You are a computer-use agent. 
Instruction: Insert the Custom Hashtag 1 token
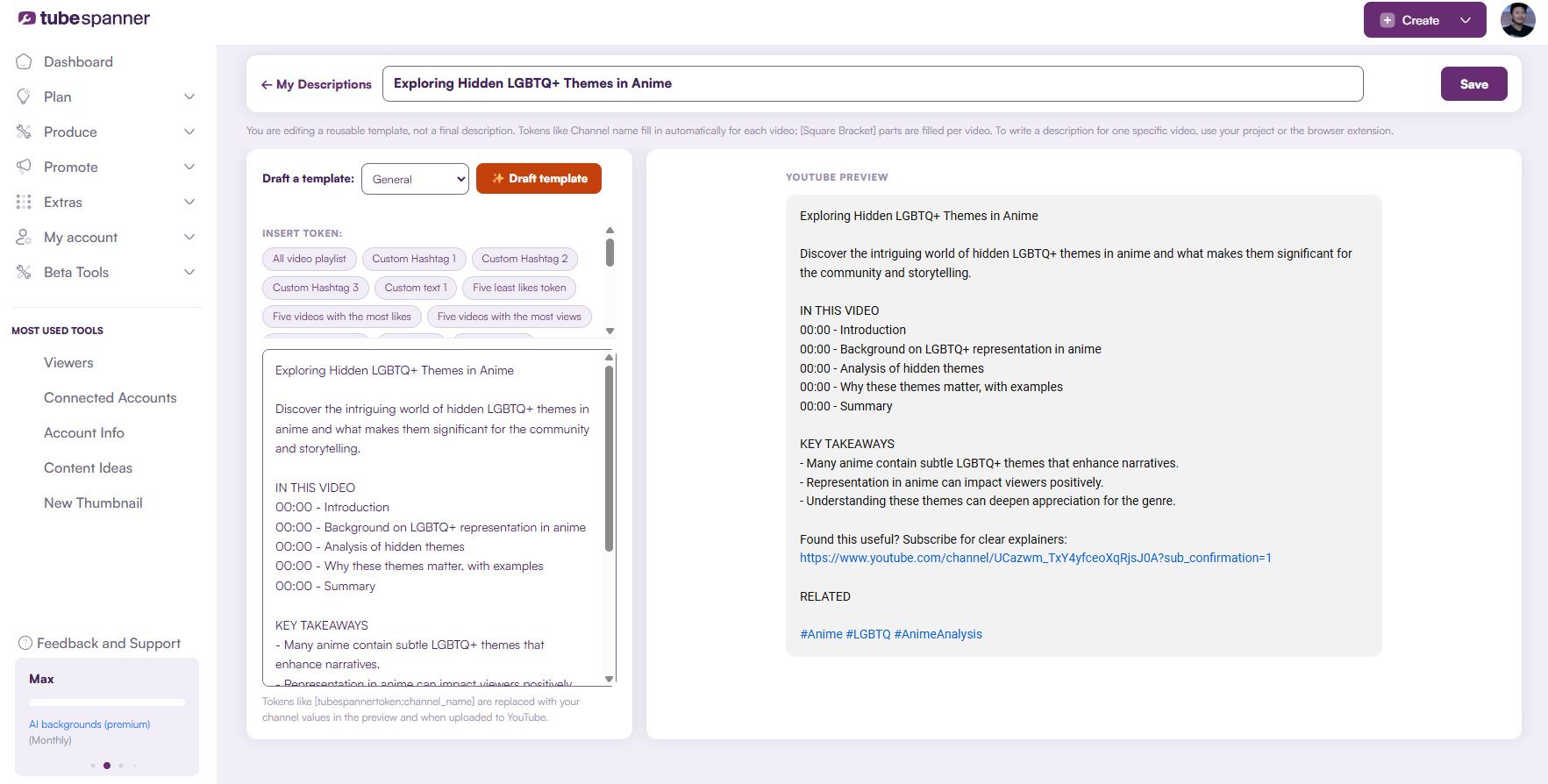click(x=414, y=259)
